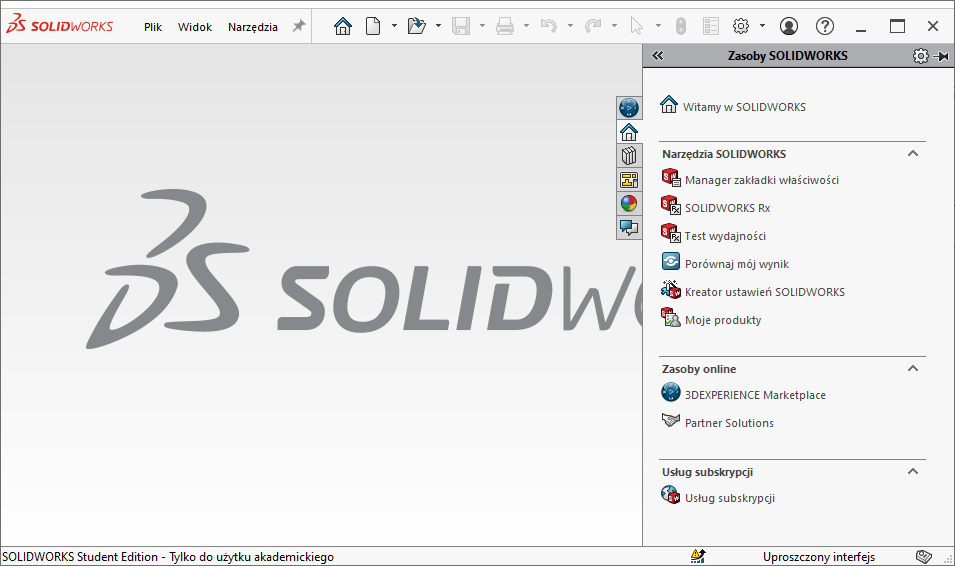The width and height of the screenshot is (955, 566).
Task: Collapse the task pane with double chevron
Action: pos(657,57)
